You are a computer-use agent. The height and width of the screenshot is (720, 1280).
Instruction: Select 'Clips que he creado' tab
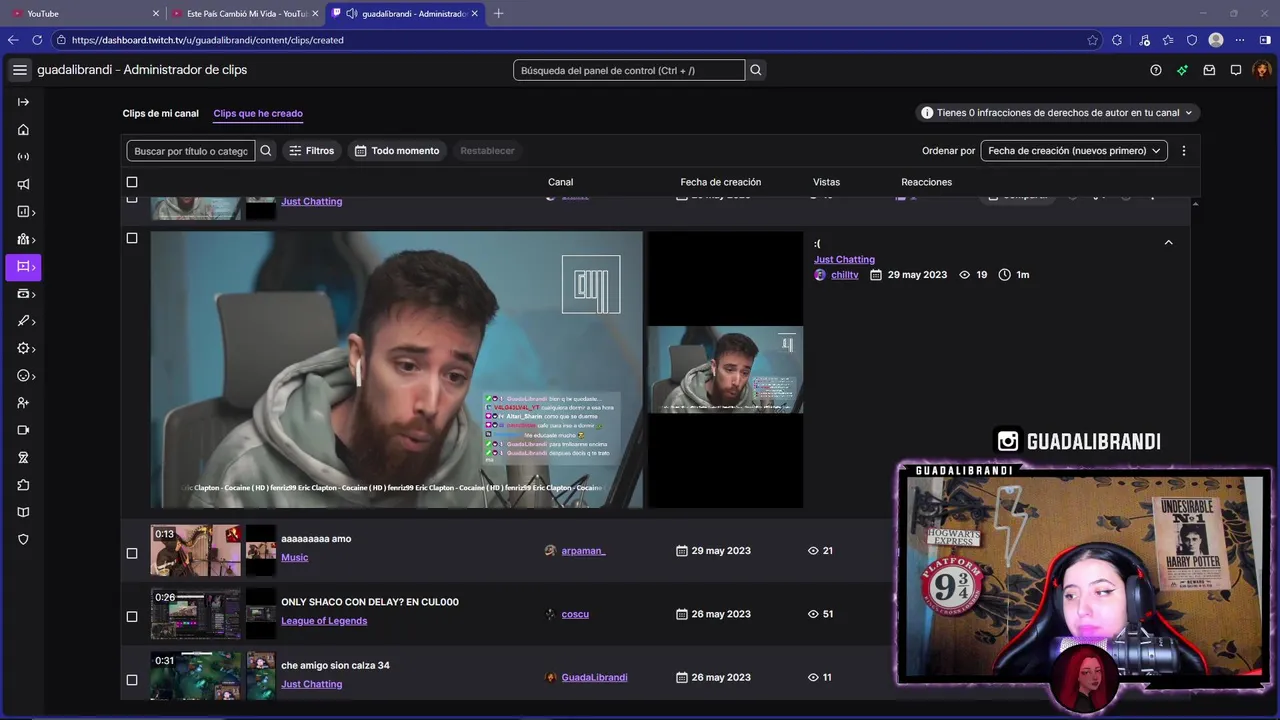[x=258, y=113]
